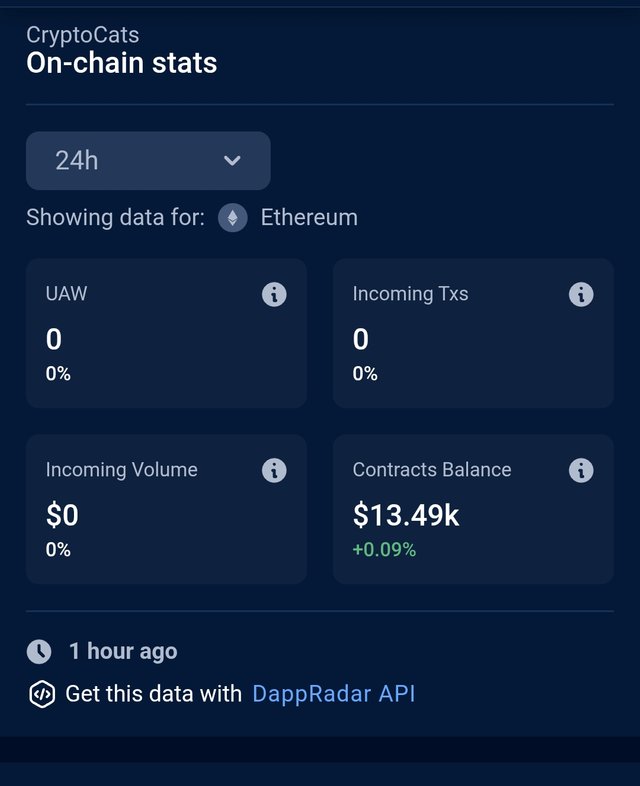Image resolution: width=640 pixels, height=786 pixels.
Task: Click the Incoming Txs info icon
Action: click(581, 294)
